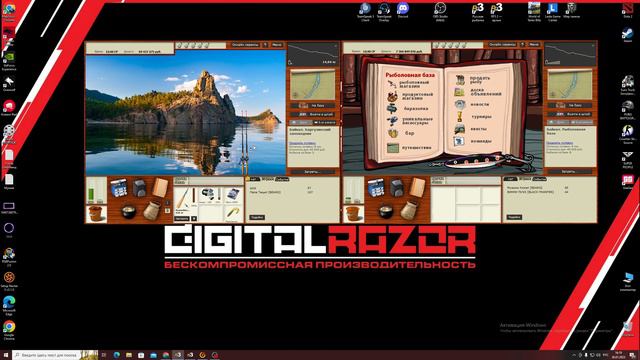Click the blue underlined link in left info panel
The height and width of the screenshot is (360, 640).
tap(302, 143)
